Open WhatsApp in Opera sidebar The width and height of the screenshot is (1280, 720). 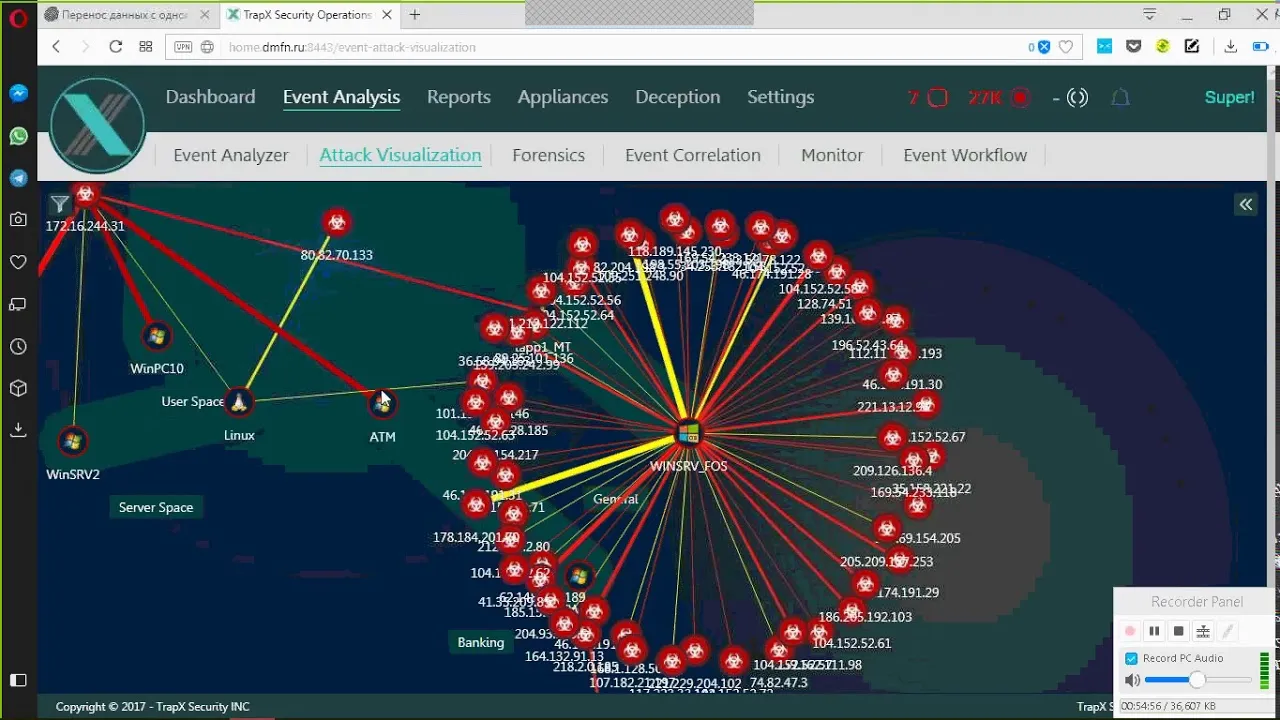click(18, 136)
